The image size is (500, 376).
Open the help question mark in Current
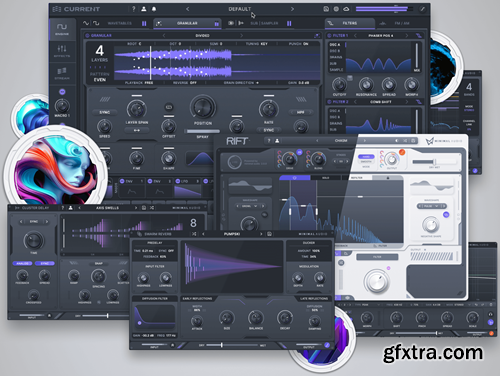(x=134, y=9)
